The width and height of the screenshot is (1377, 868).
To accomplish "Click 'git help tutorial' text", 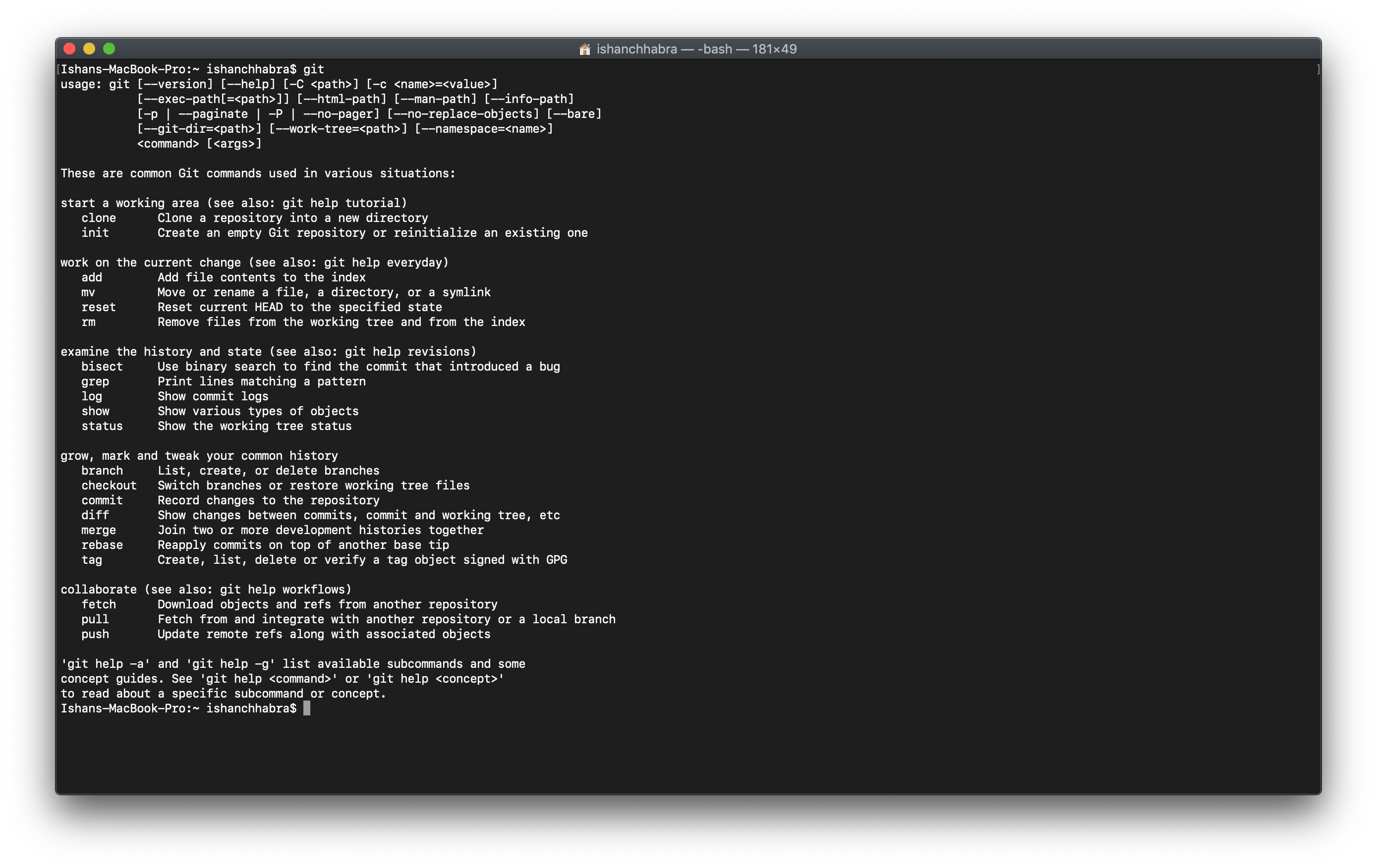I will tap(341, 204).
